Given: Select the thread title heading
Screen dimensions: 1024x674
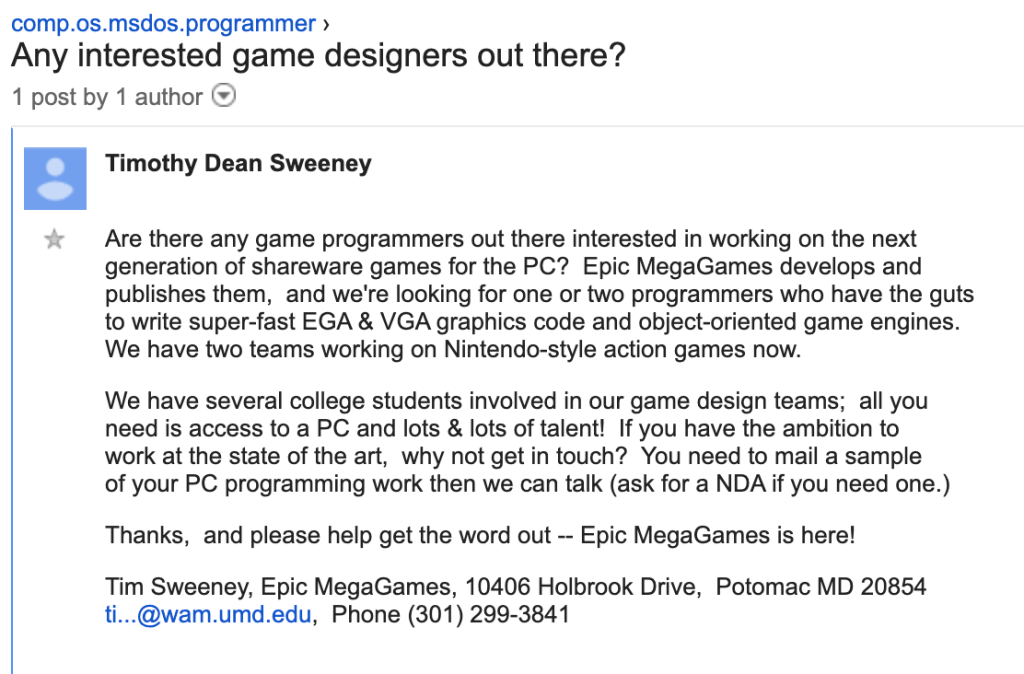Looking at the screenshot, I should coord(317,56).
